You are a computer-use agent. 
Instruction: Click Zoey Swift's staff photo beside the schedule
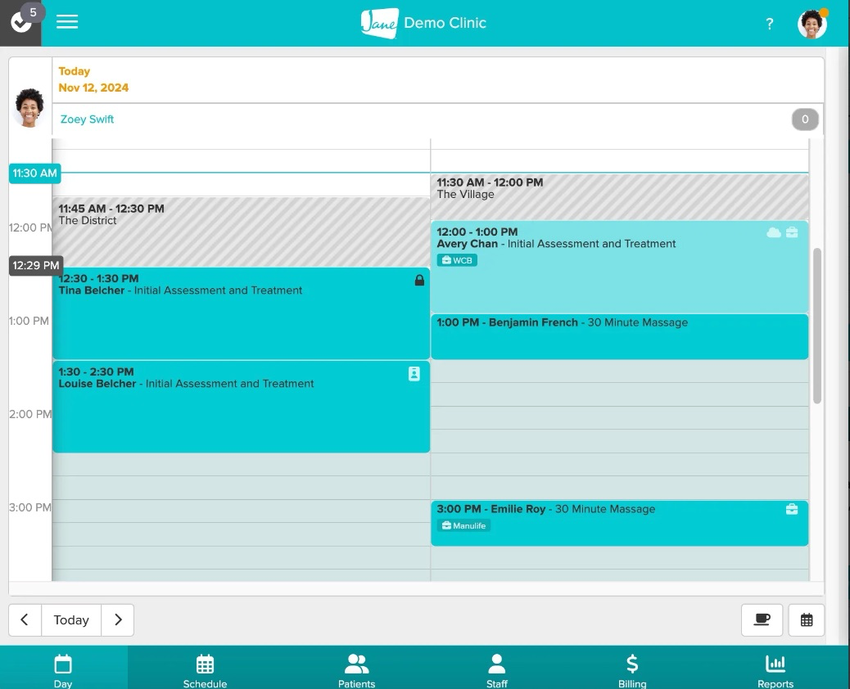point(29,108)
